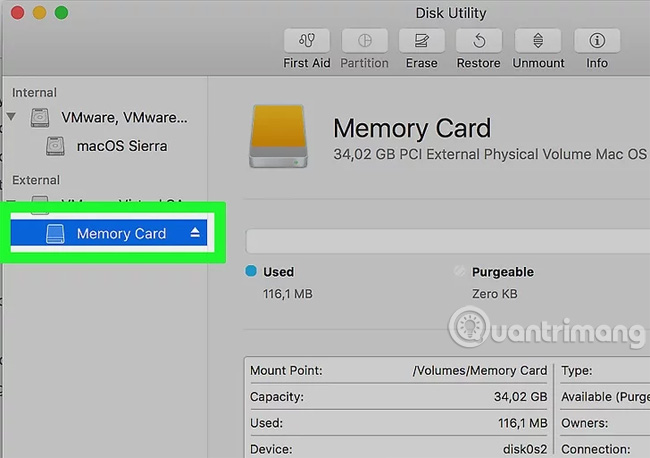Click the Zero KB purgeable value
This screenshot has width=650, height=458.
[x=495, y=294]
